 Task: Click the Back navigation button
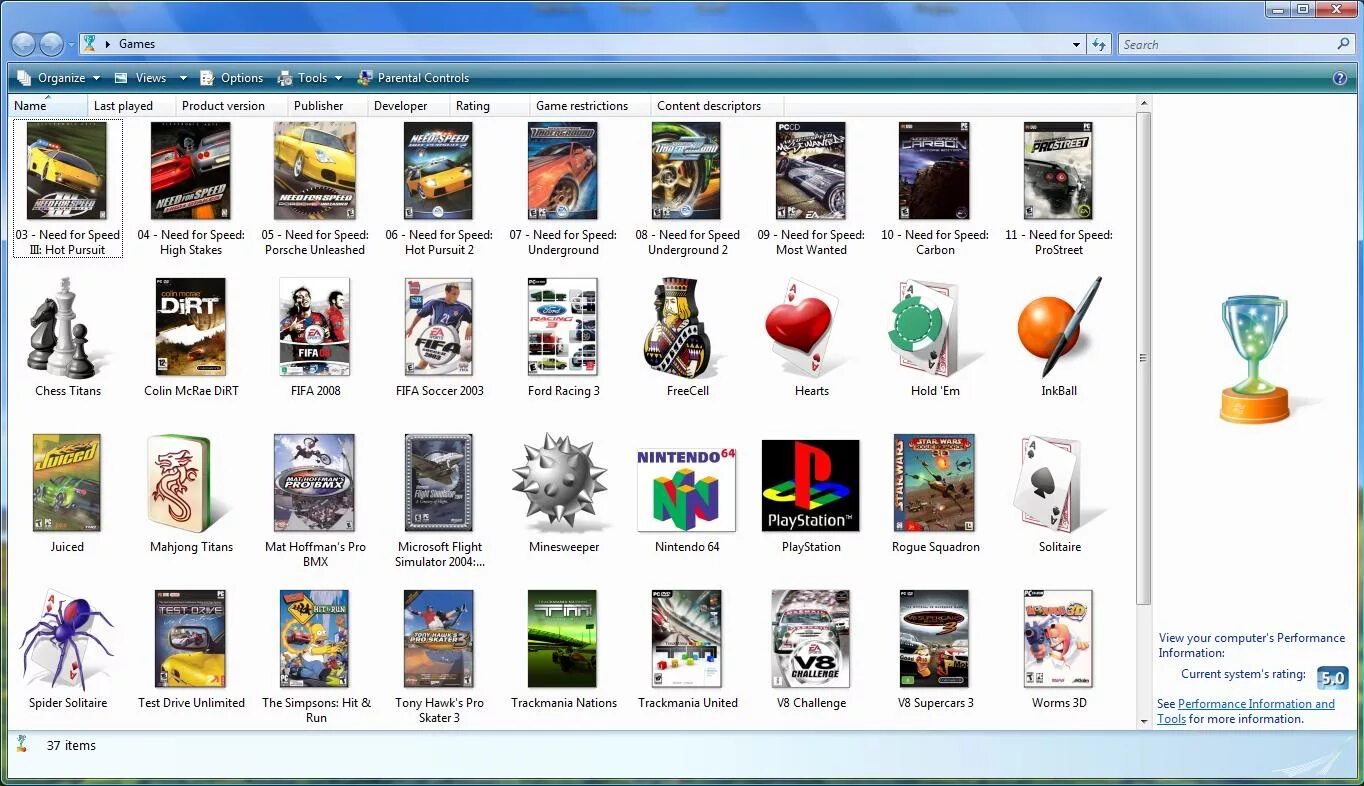tap(23, 44)
